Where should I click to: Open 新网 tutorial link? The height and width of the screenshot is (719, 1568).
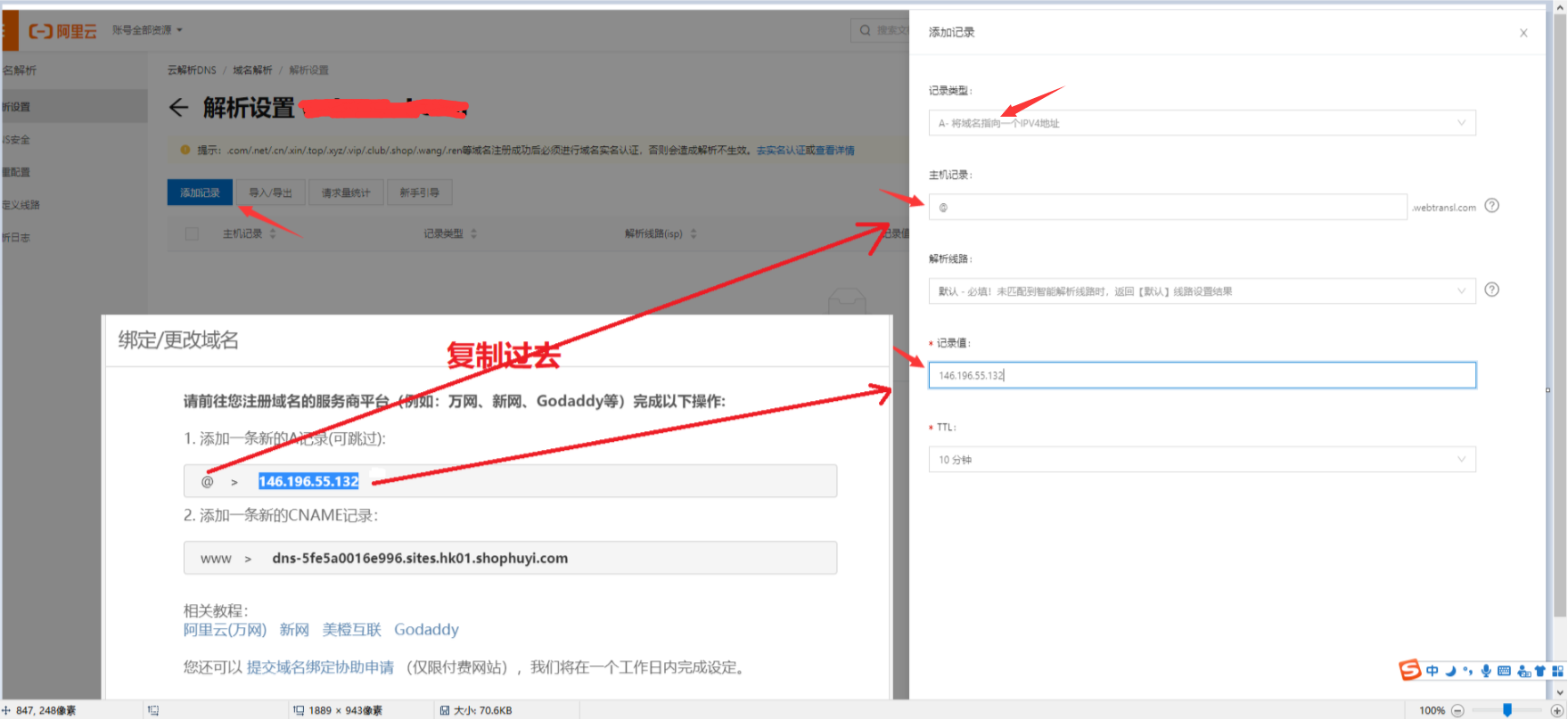click(x=294, y=630)
